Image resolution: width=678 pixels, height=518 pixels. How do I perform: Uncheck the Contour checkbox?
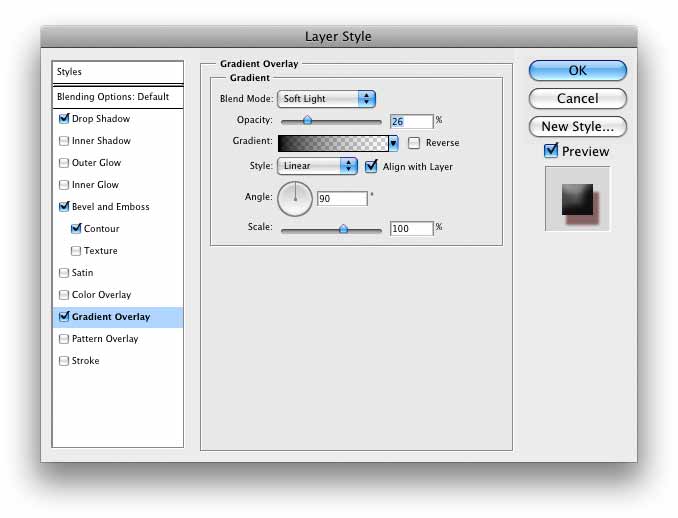tap(76, 228)
